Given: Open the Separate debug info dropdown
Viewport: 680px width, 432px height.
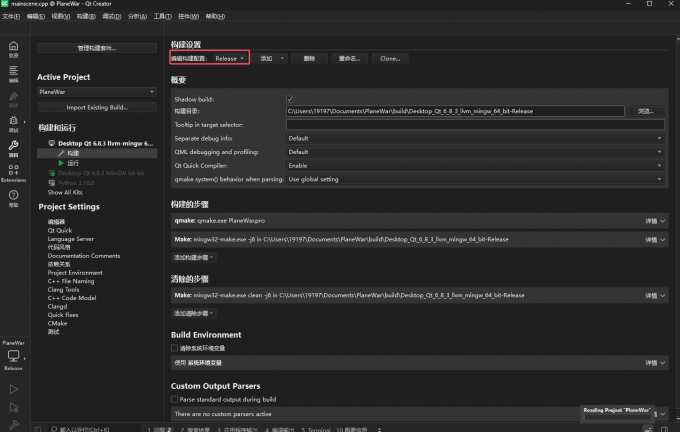Looking at the screenshot, I should pos(475,138).
